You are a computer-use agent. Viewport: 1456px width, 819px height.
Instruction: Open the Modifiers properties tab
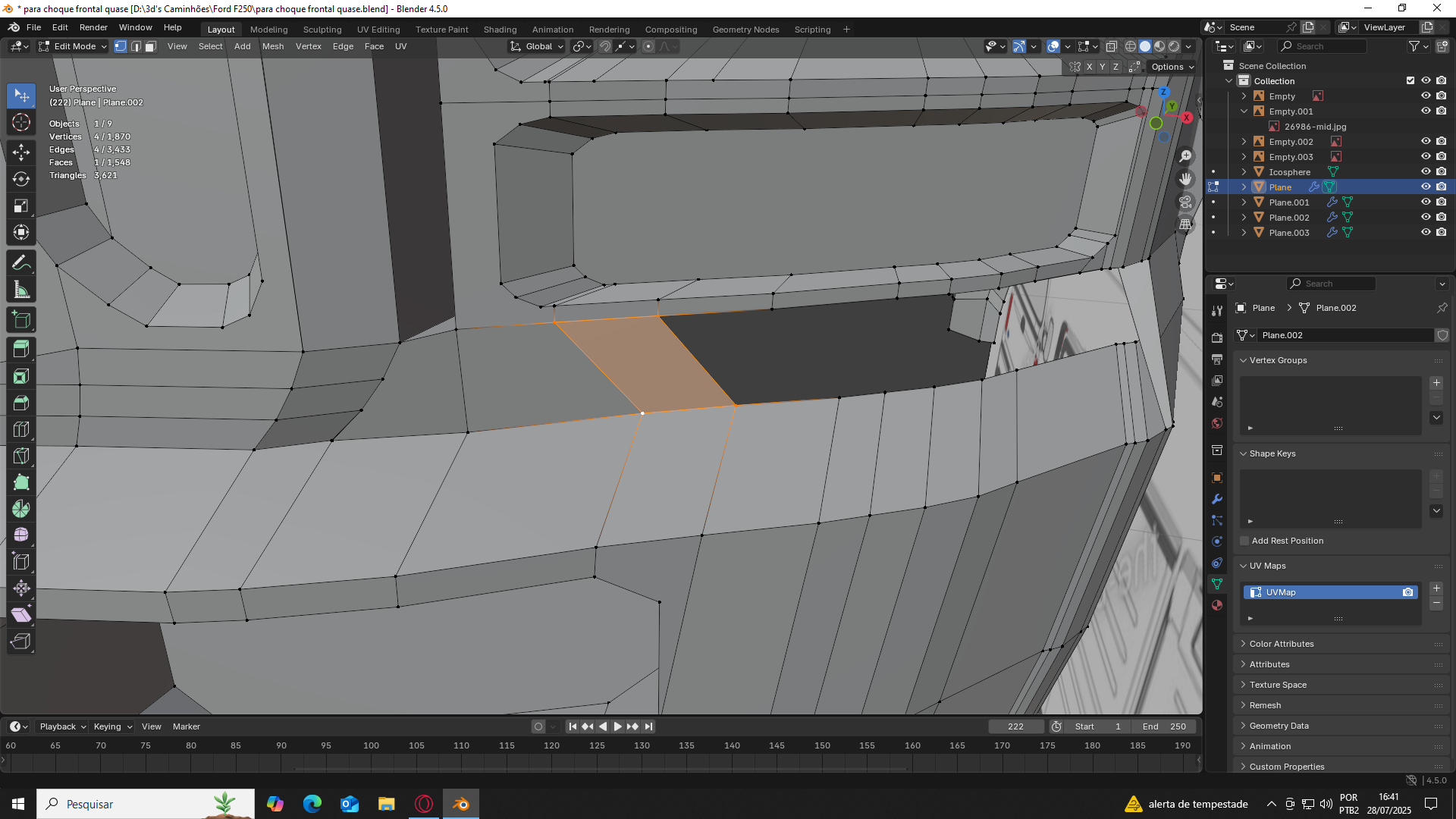point(1217,499)
